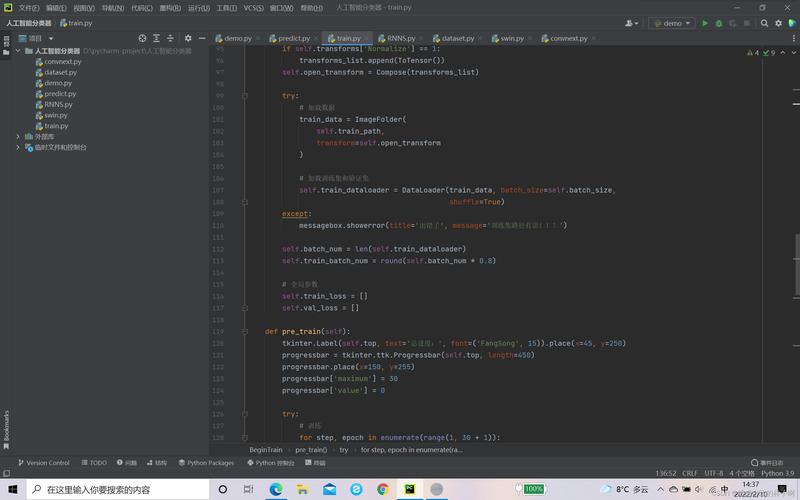Click pre_train() breadcrumb
The width and height of the screenshot is (800, 500).
pyautogui.click(x=311, y=450)
